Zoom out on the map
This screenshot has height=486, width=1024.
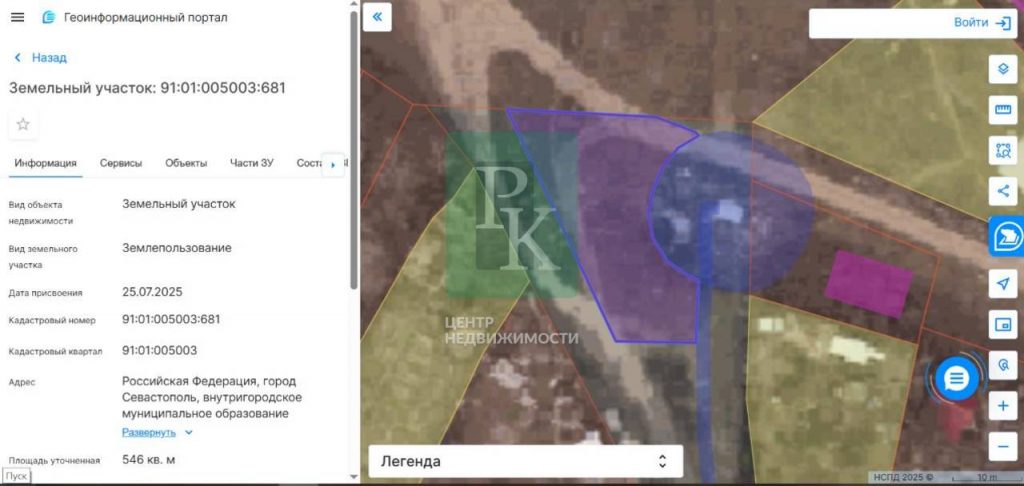tap(1003, 446)
